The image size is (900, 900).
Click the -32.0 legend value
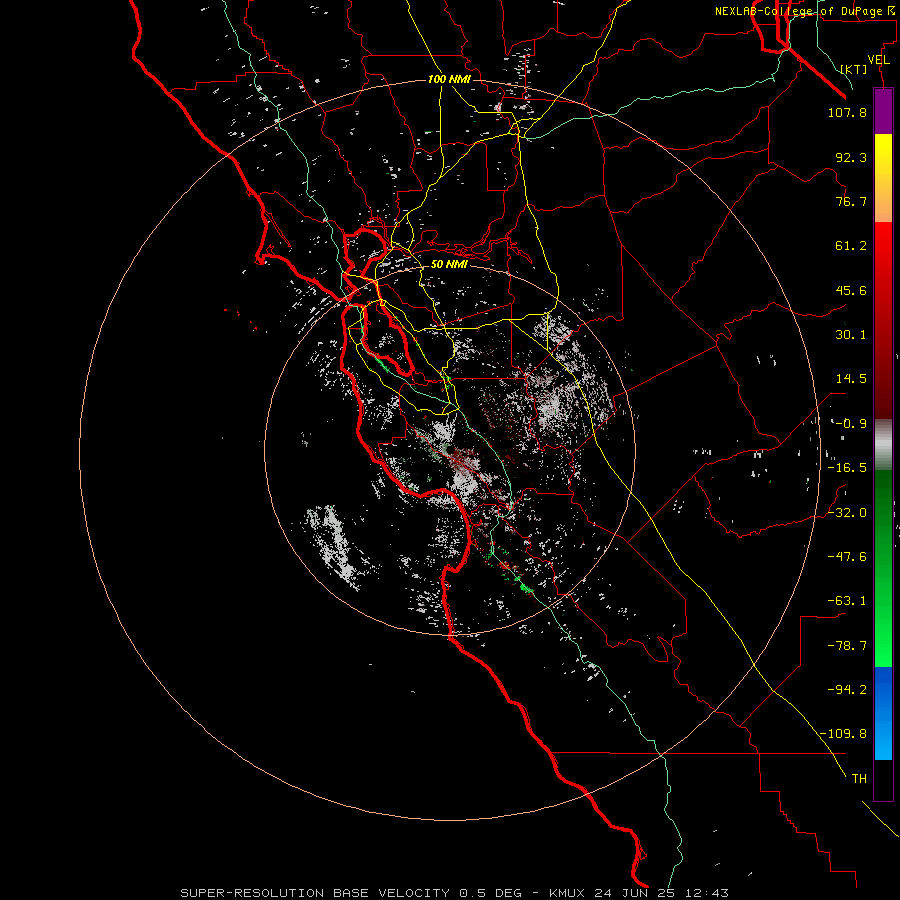tap(847, 513)
